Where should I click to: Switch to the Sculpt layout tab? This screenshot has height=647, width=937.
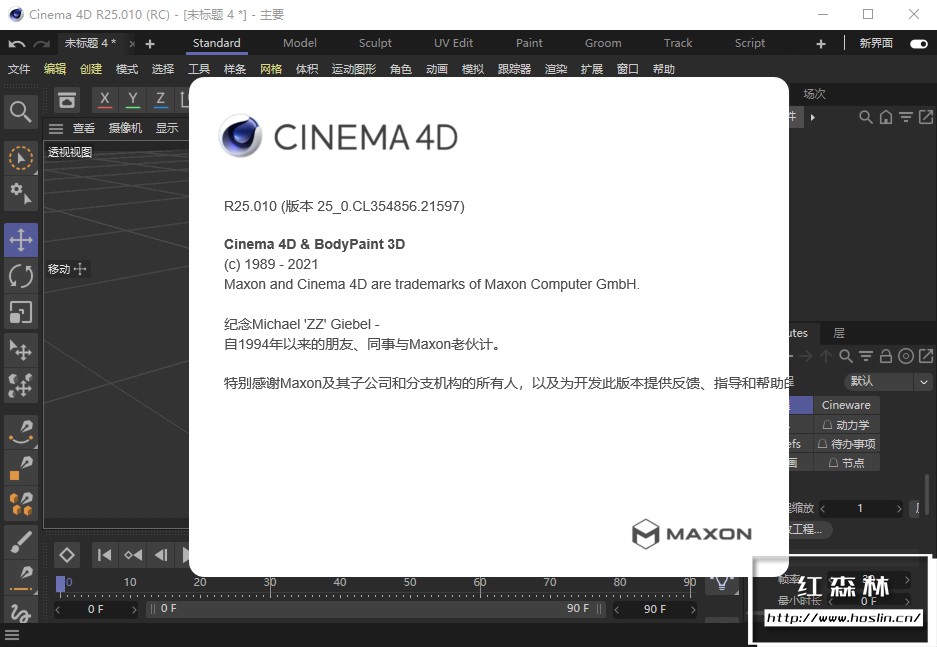(x=375, y=44)
